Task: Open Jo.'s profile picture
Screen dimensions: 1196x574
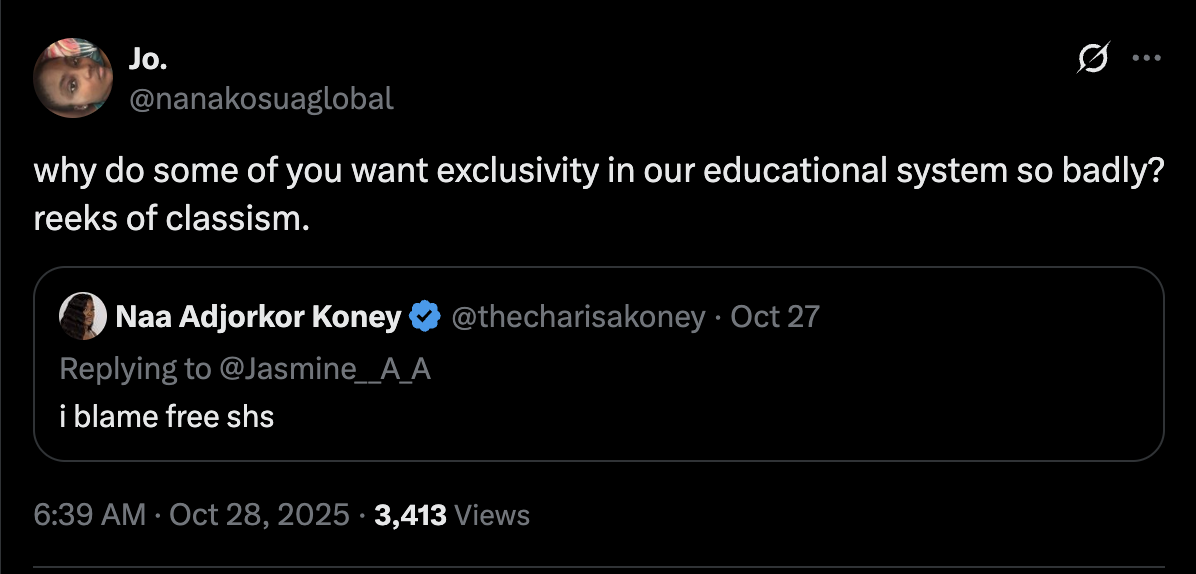Action: point(73,79)
